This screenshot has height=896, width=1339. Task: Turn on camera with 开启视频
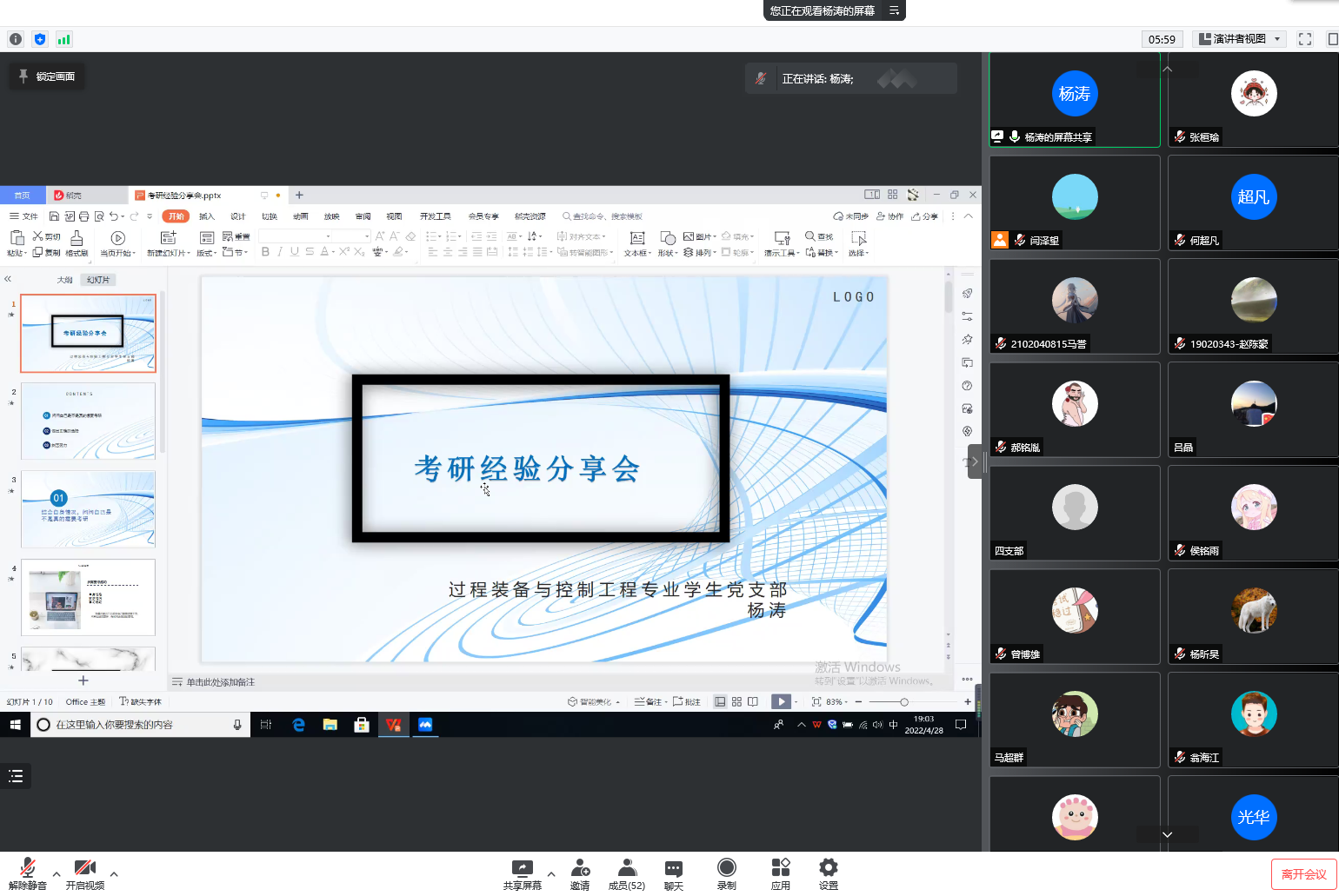(x=85, y=869)
